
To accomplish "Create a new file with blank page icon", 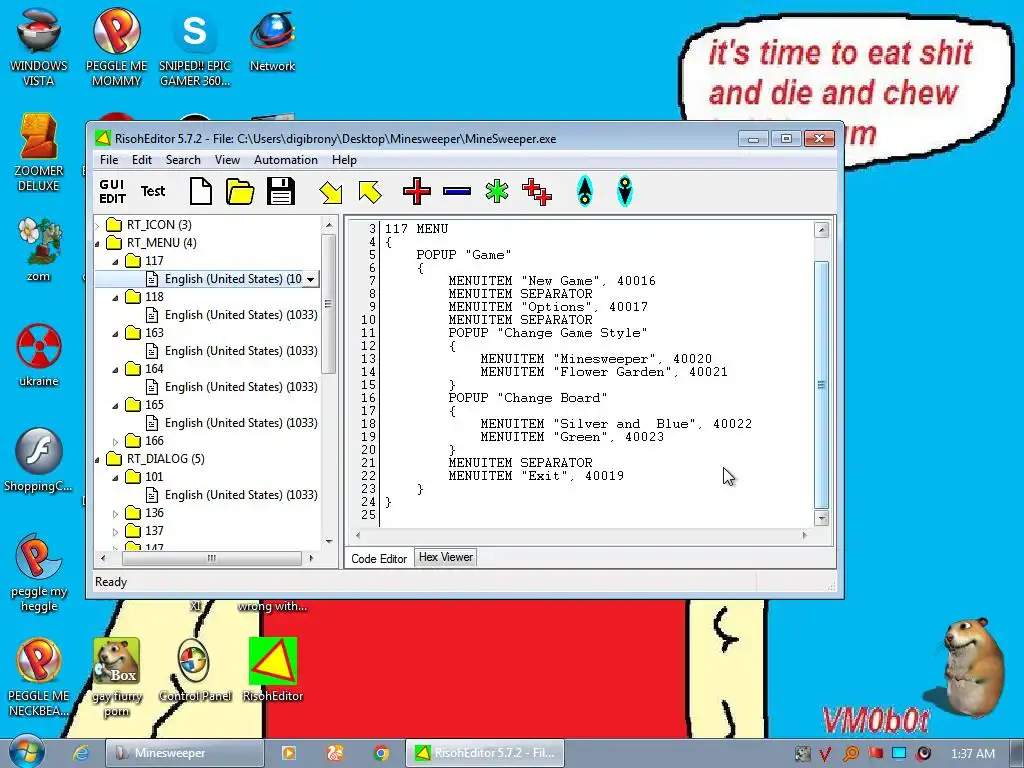I will [x=200, y=191].
